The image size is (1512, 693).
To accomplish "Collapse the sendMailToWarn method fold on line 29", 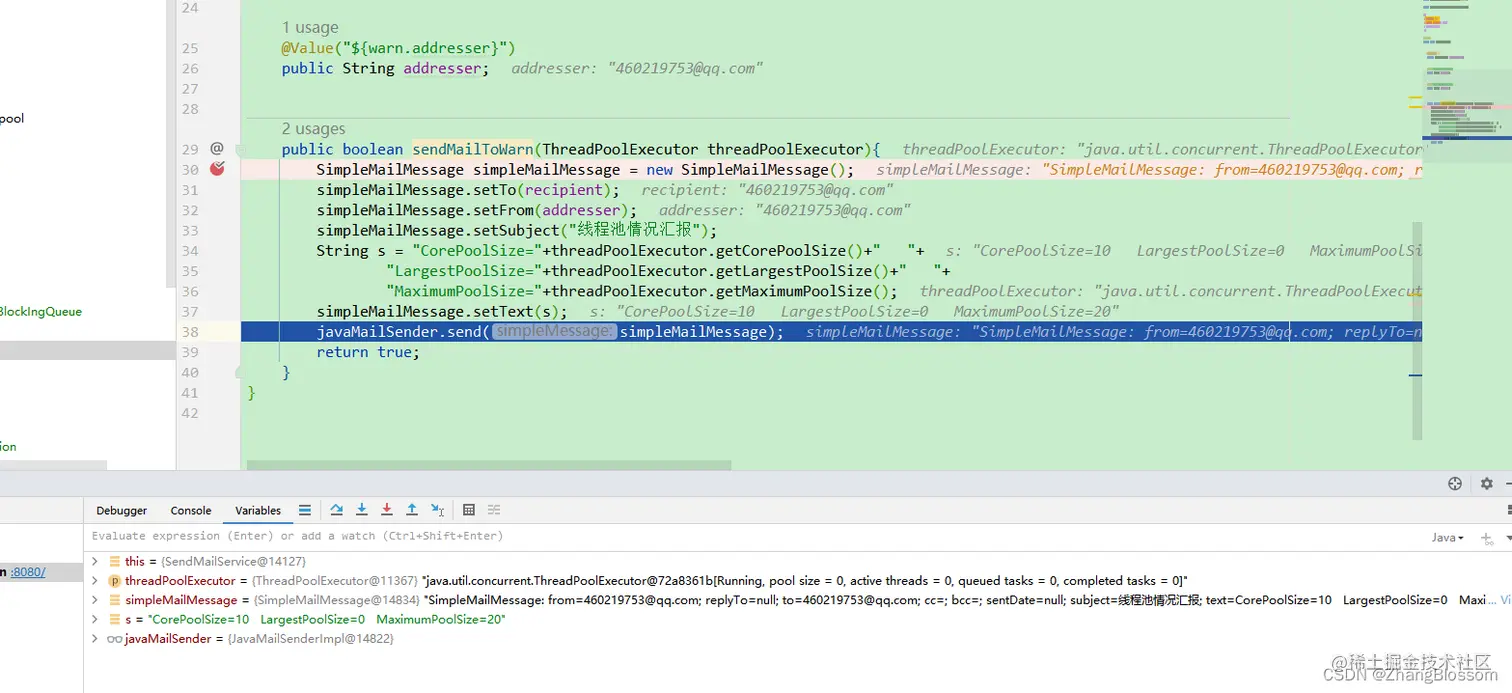I will pyautogui.click(x=240, y=149).
